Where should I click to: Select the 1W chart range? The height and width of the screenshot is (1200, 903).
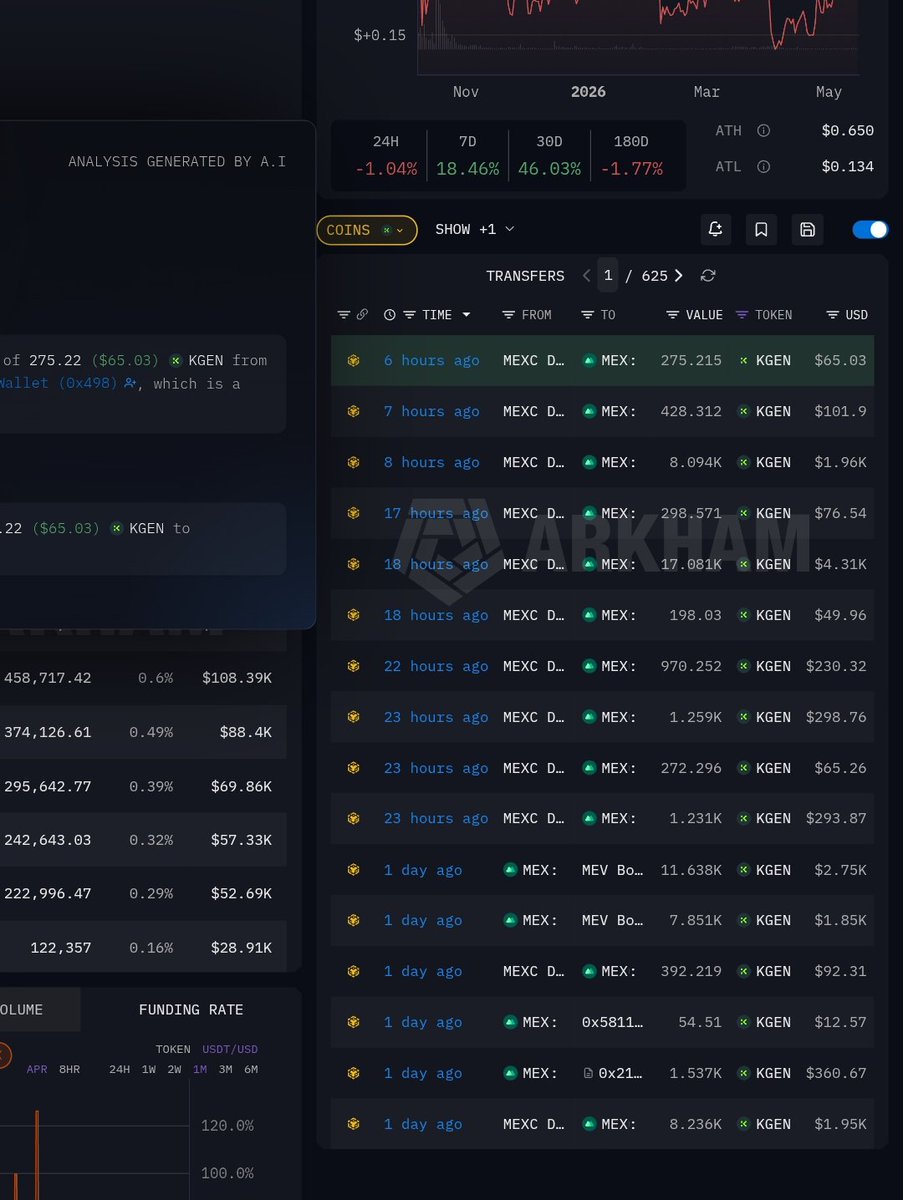[x=148, y=1070]
